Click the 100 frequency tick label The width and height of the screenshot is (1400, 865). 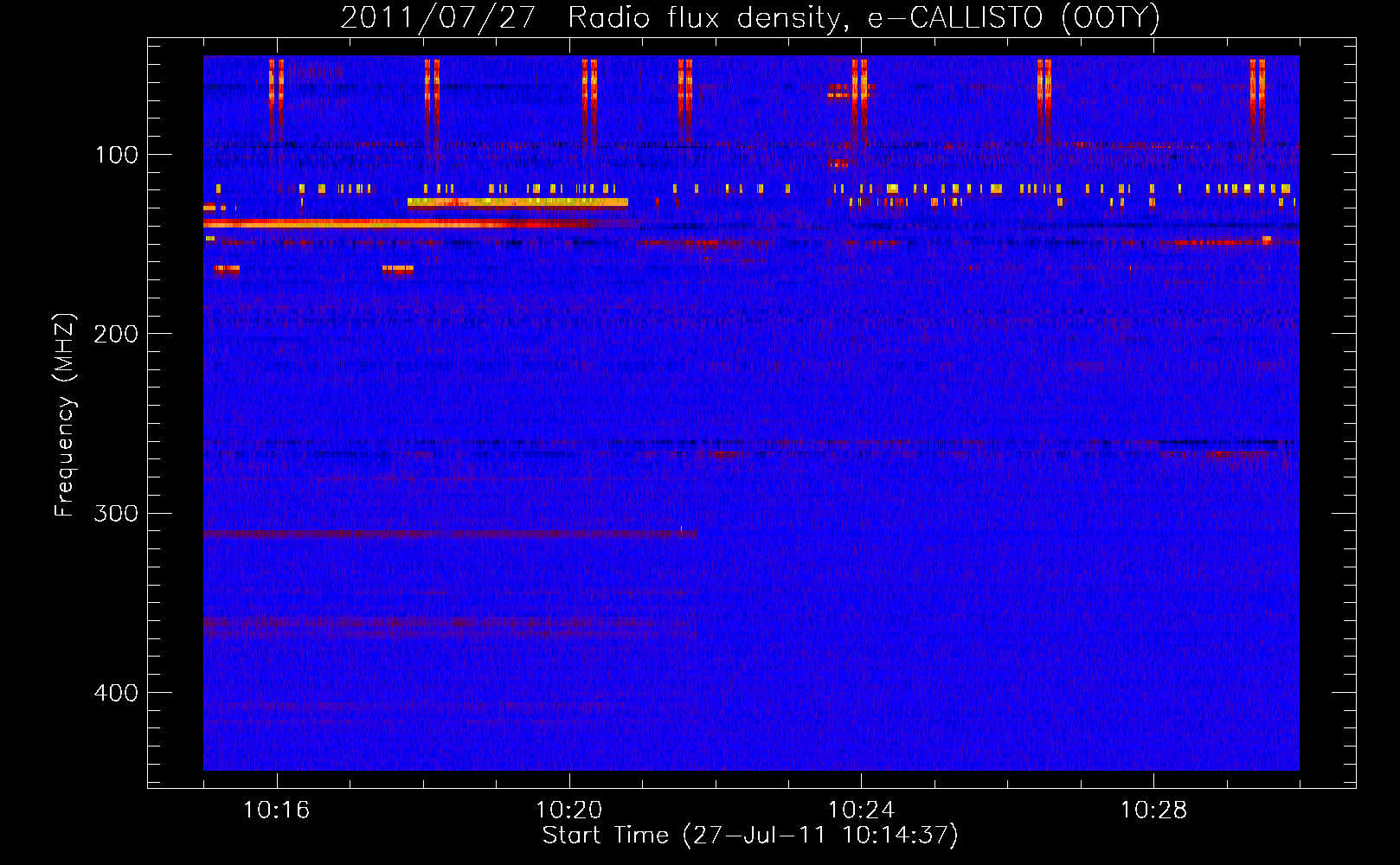point(117,155)
